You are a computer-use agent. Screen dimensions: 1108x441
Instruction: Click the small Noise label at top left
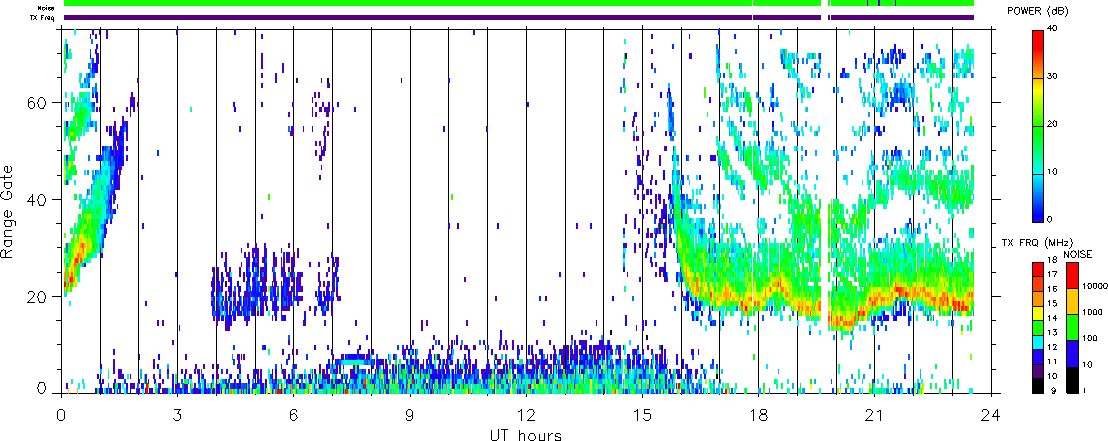[46, 8]
